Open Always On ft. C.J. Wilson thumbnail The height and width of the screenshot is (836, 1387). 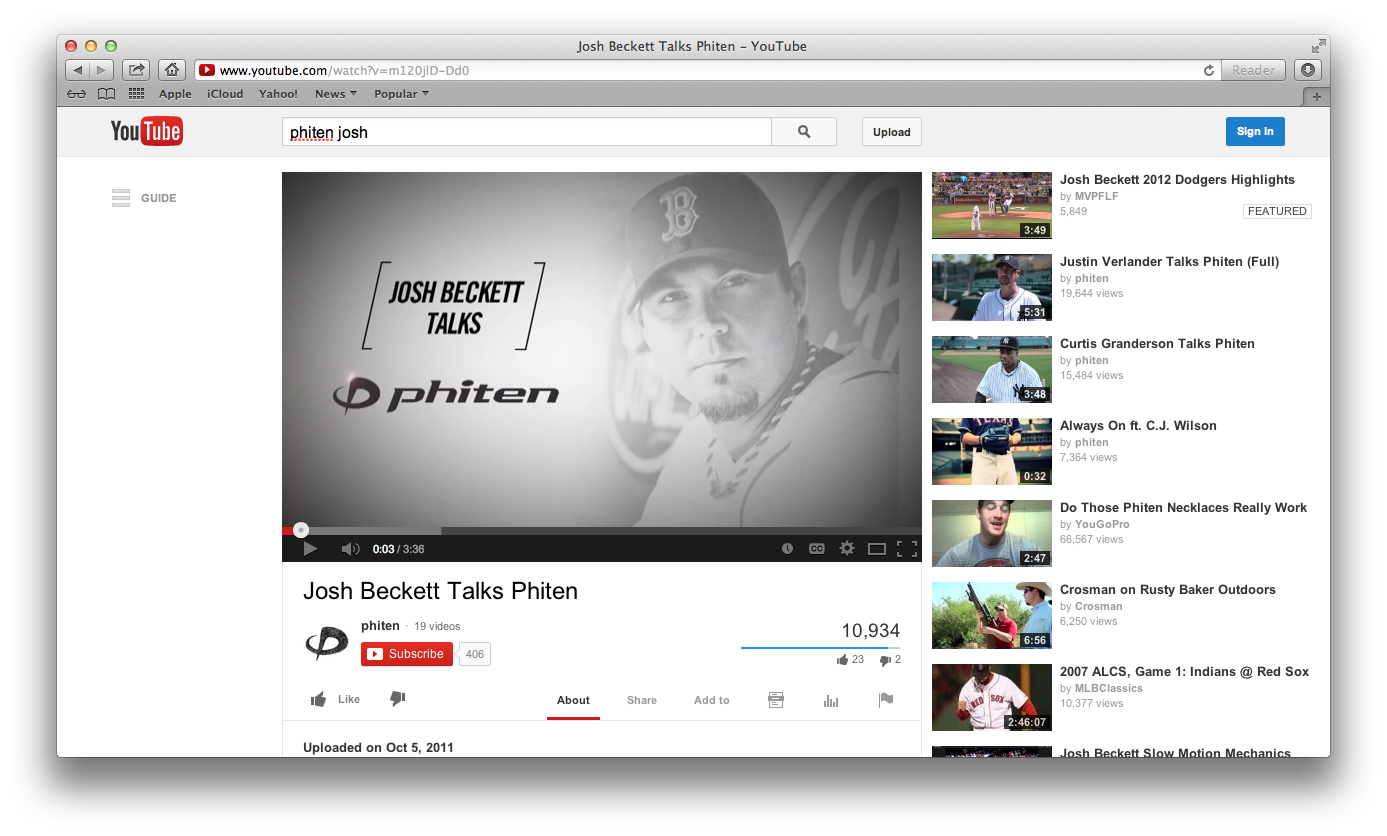click(x=991, y=451)
